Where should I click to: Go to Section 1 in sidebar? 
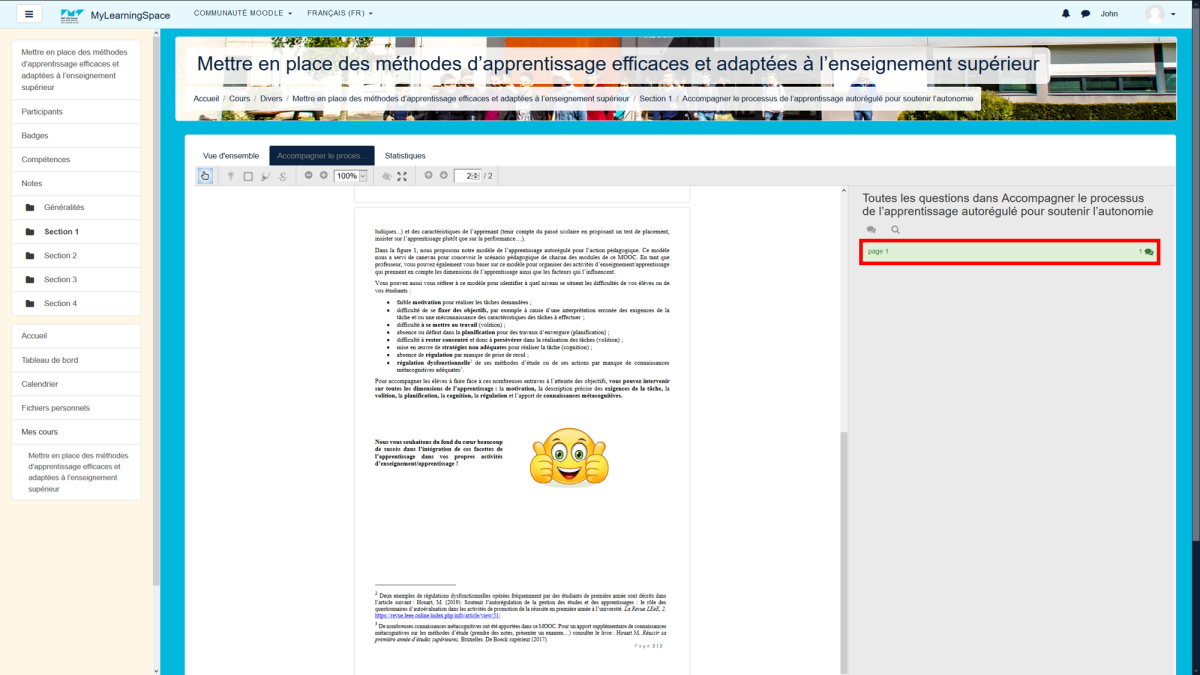76,232
